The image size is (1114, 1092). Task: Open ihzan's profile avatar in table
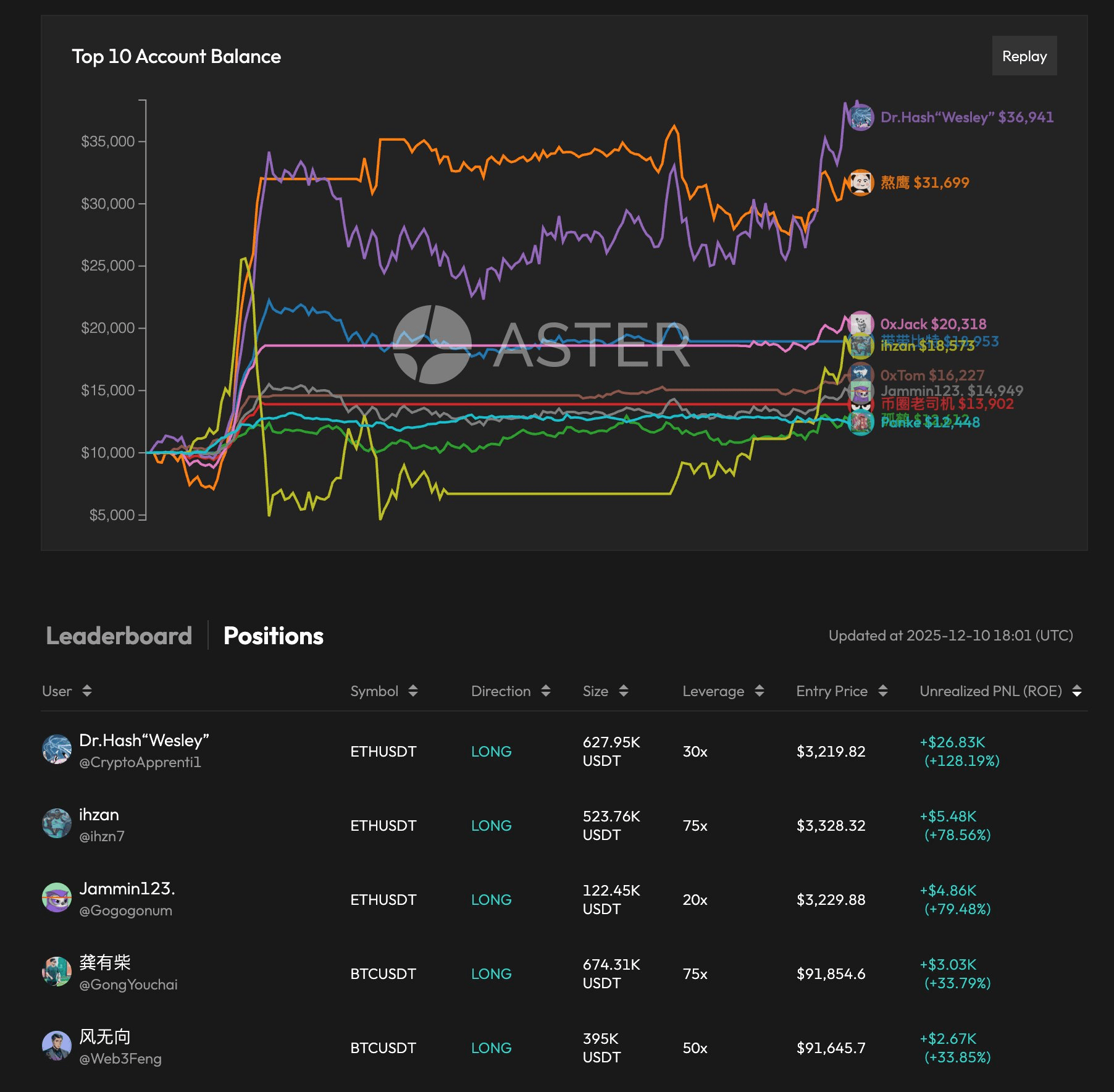coord(57,824)
